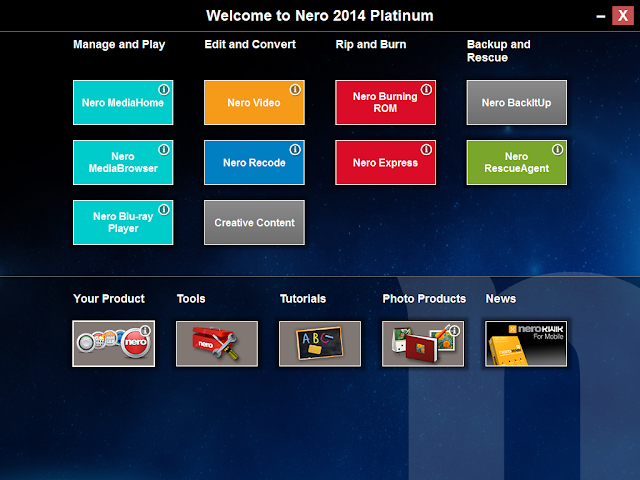Click info icon on Your Product thumbnail
This screenshot has width=640, height=480.
[x=145, y=330]
